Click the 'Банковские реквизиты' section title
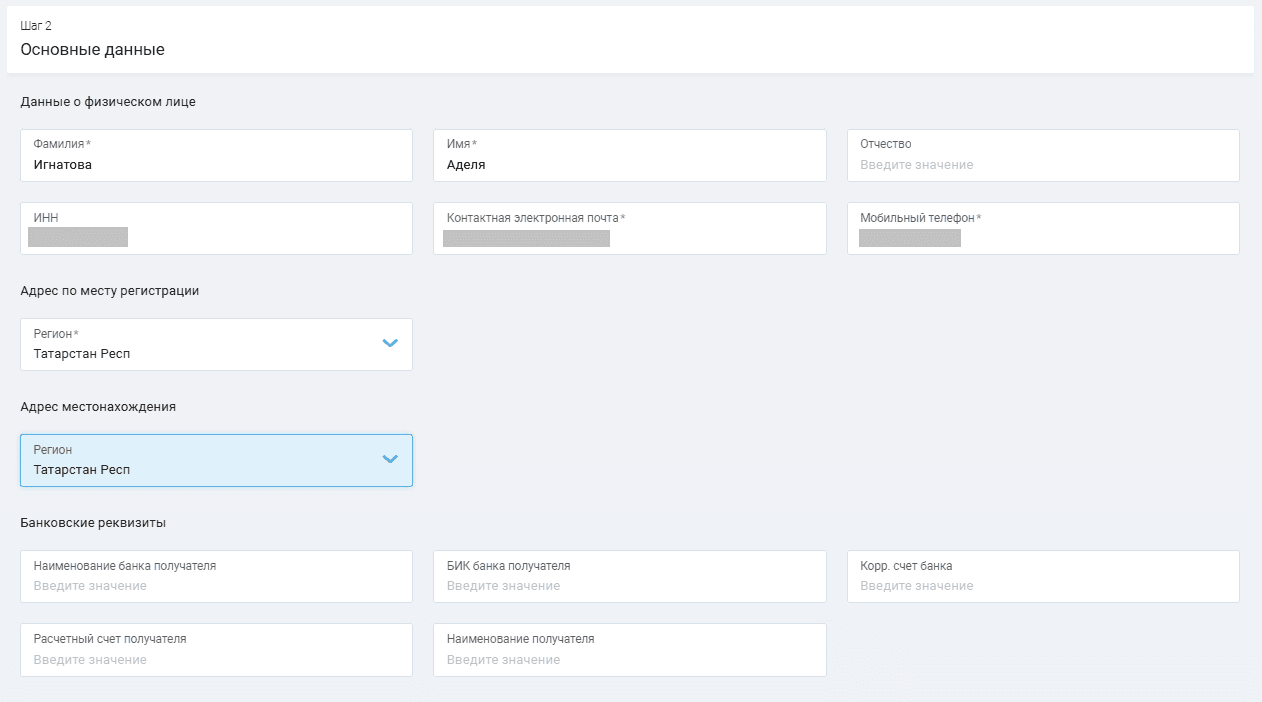 coord(93,522)
